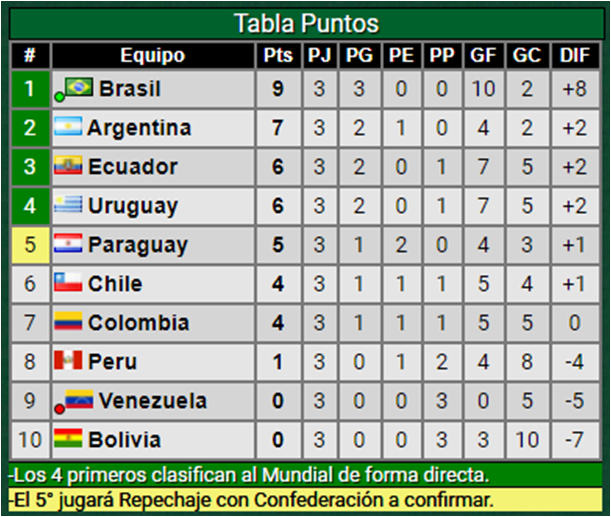
Task: Select the DIF column header
Action: 574,55
